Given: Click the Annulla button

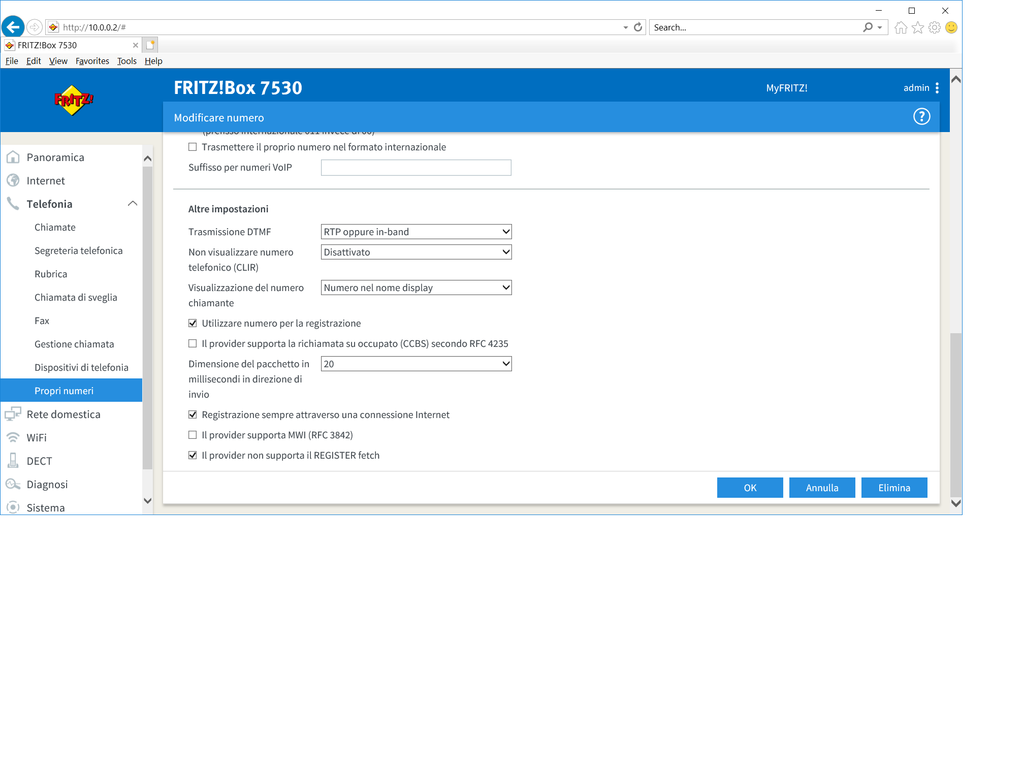Looking at the screenshot, I should (x=822, y=488).
